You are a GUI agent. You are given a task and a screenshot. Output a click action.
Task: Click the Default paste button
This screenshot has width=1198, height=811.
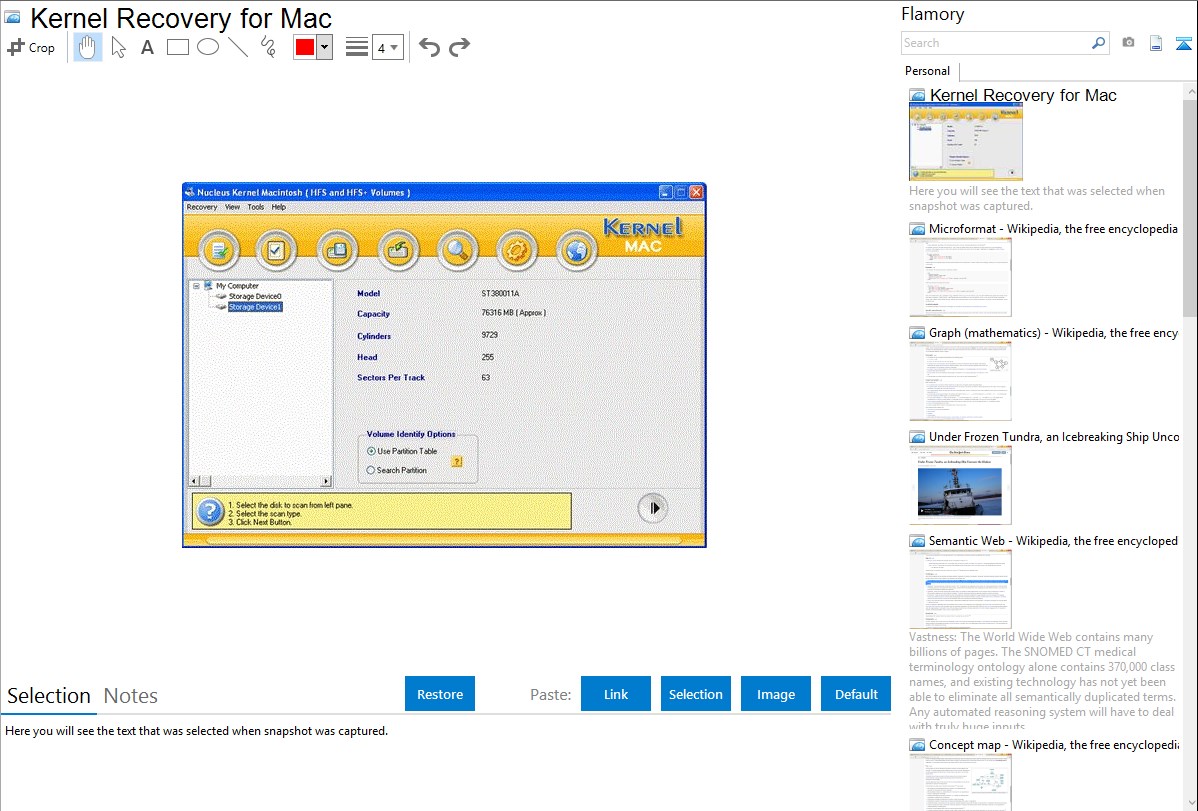point(856,694)
